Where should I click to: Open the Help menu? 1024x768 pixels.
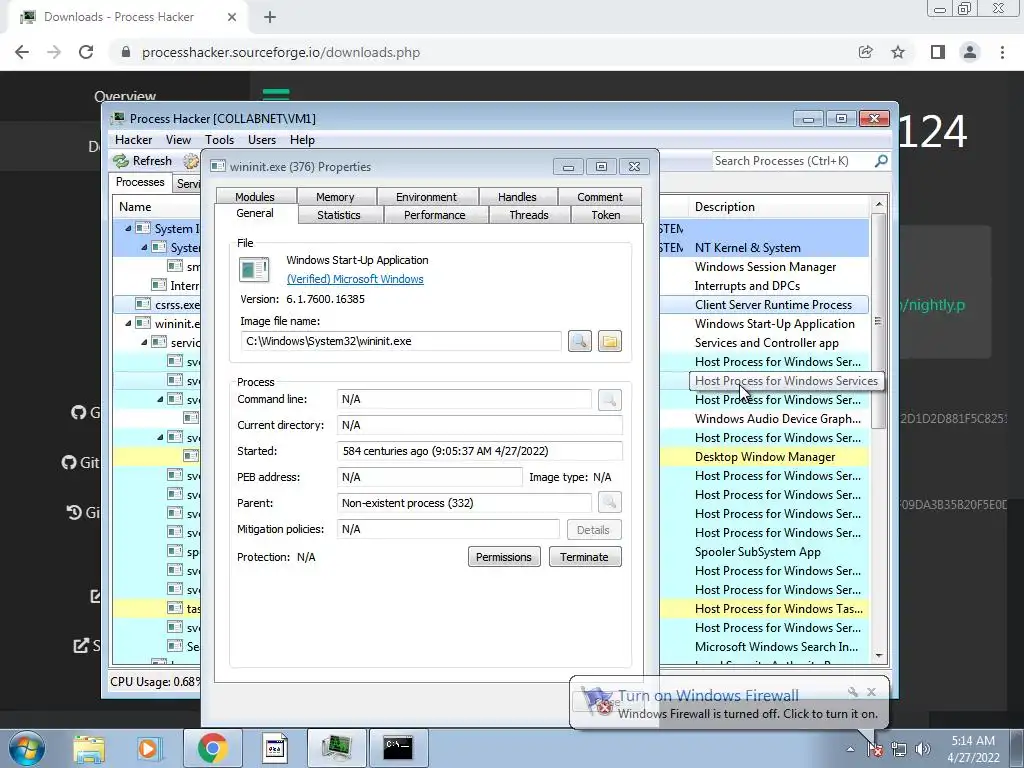[x=302, y=140]
